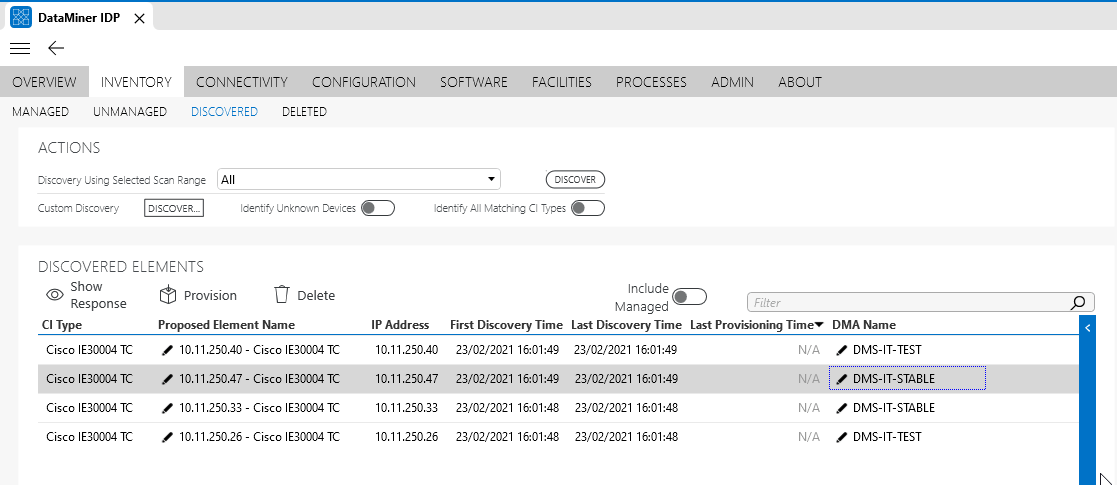Select IP address cell 10.11.250.26
Image resolution: width=1117 pixels, height=485 pixels.
pyautogui.click(x=407, y=437)
